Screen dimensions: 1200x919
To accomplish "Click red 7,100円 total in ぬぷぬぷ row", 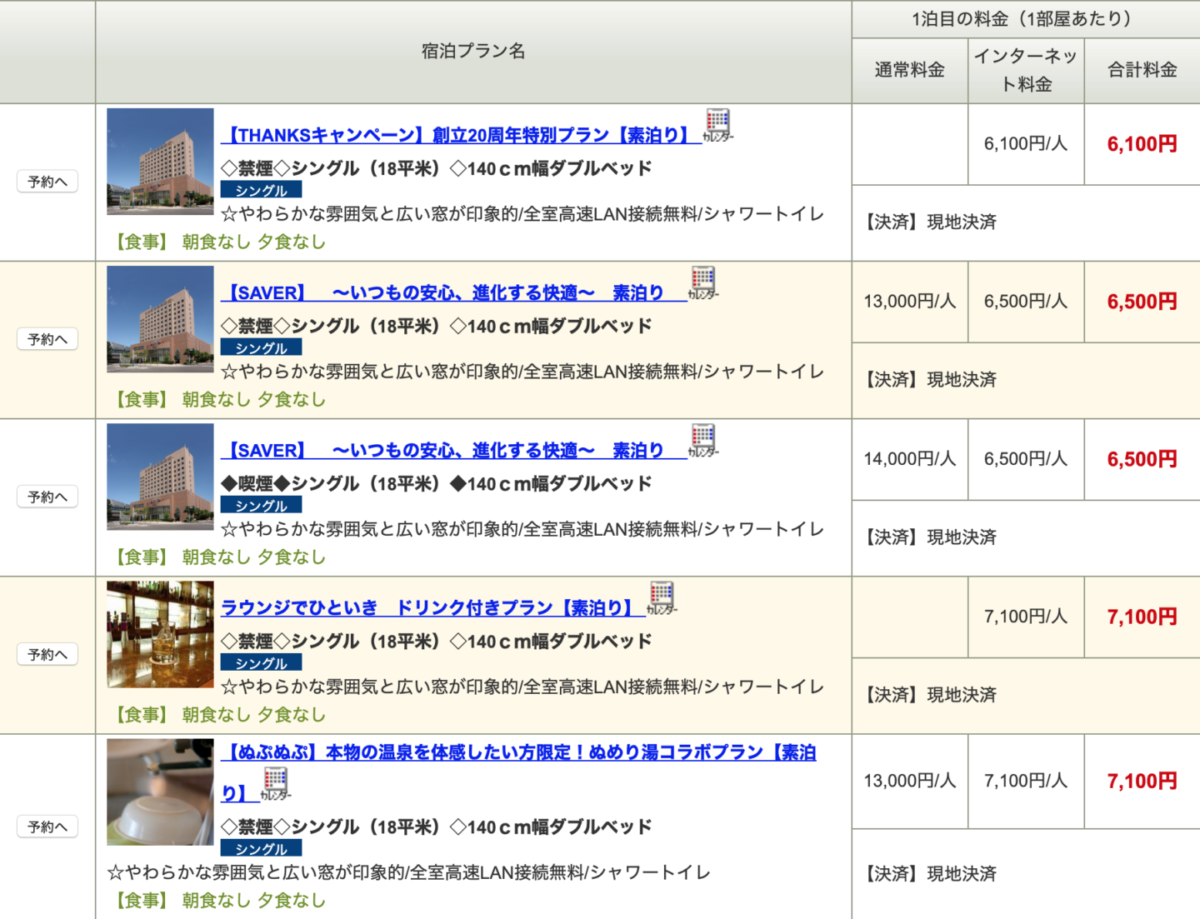I will 1142,781.
